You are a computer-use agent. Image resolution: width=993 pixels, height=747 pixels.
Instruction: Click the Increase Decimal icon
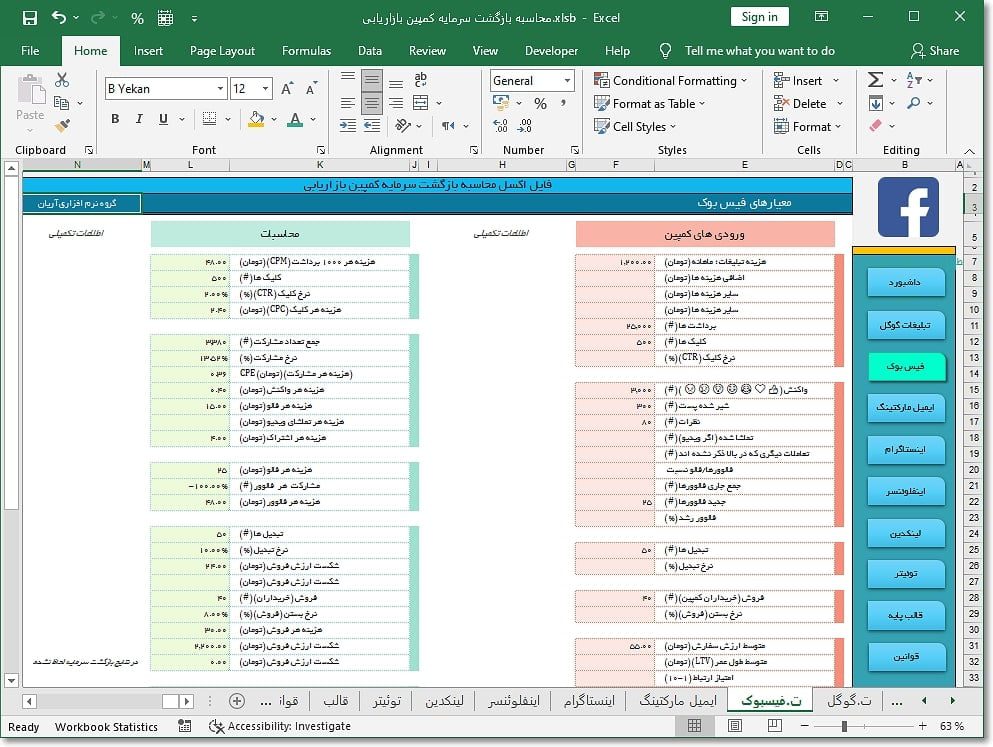pos(500,126)
